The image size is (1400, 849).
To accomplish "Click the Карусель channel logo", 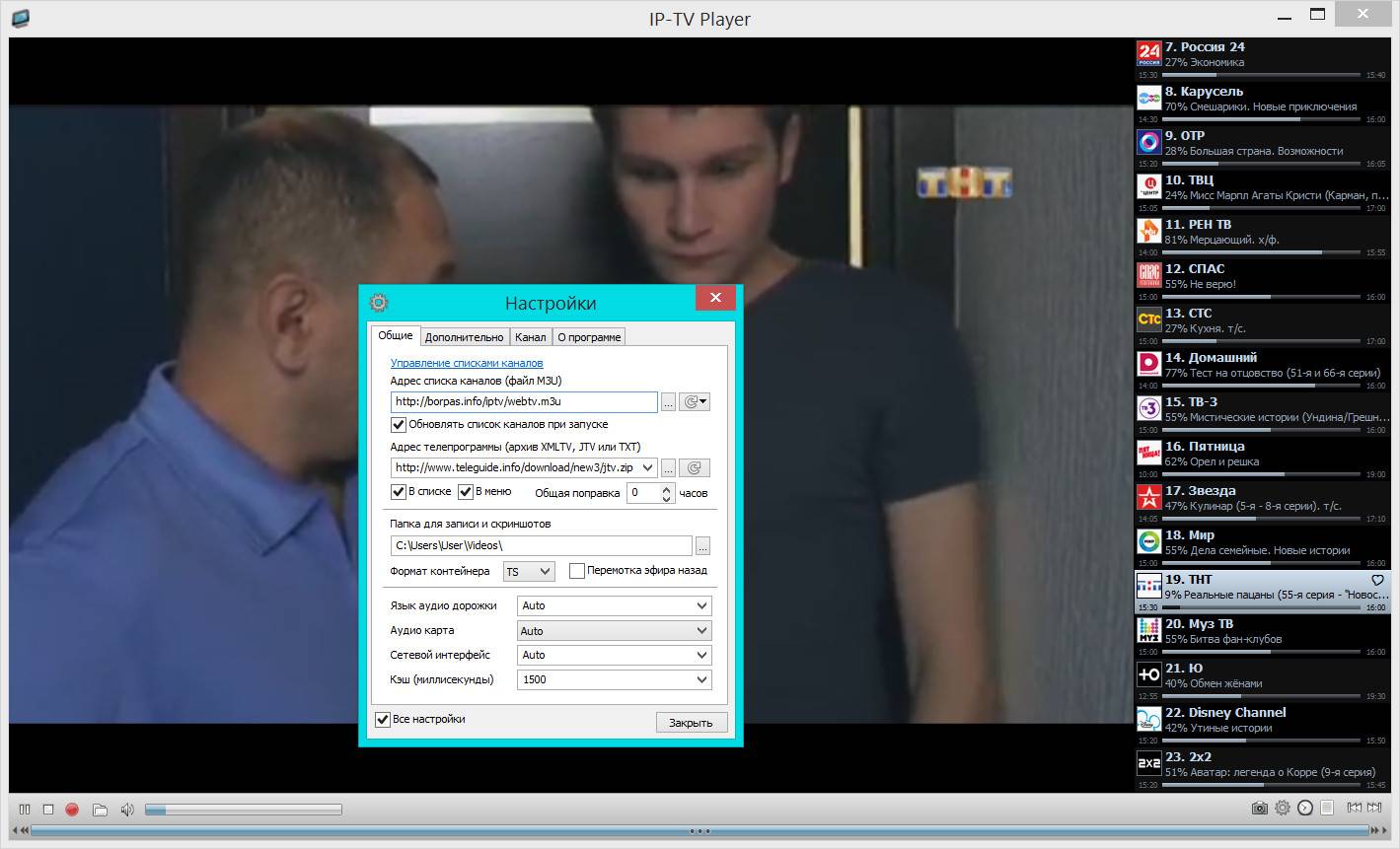I will tap(1148, 98).
